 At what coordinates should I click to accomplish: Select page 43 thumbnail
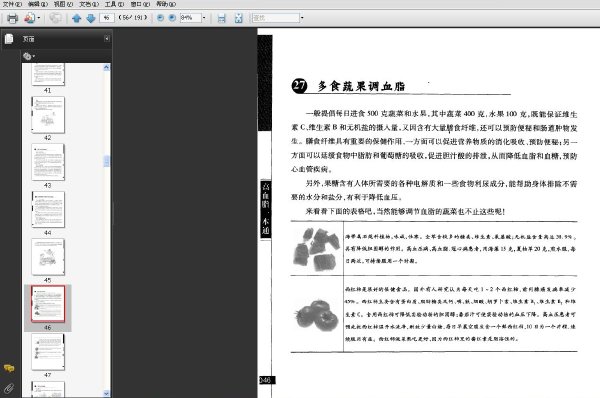48,162
